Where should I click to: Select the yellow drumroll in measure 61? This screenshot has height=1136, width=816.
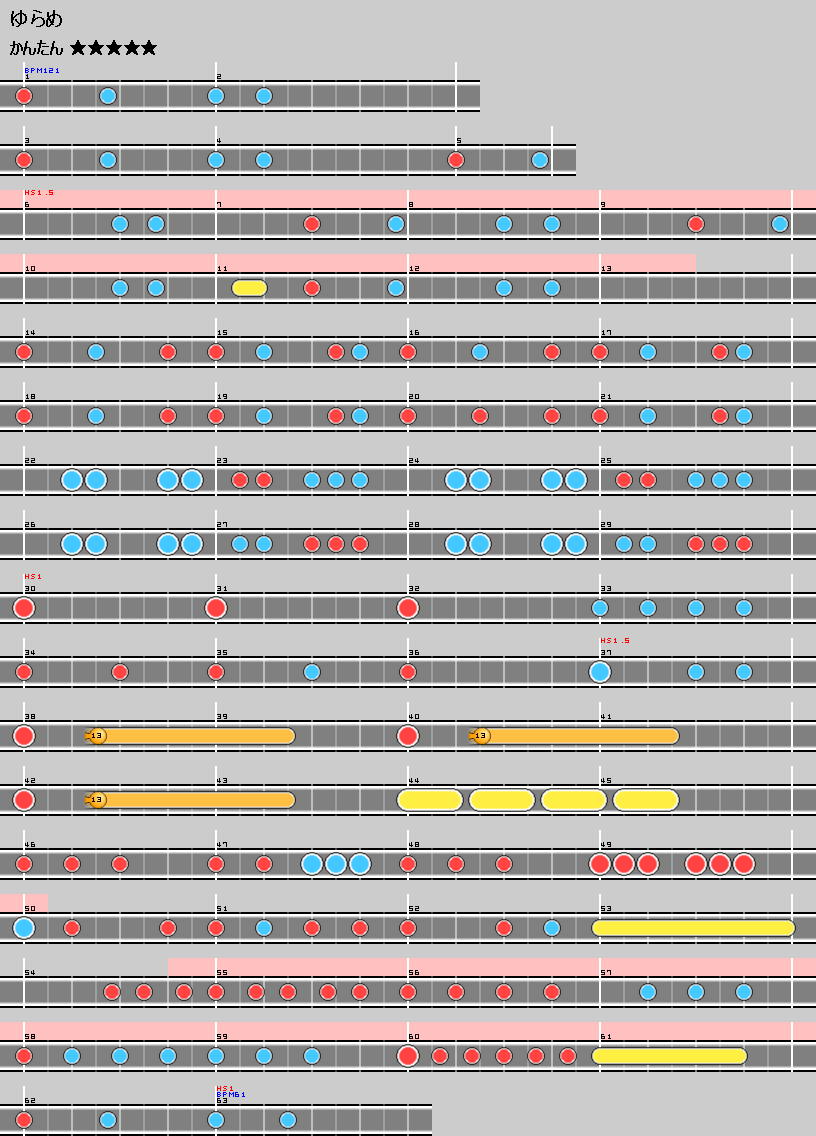(x=669, y=1056)
